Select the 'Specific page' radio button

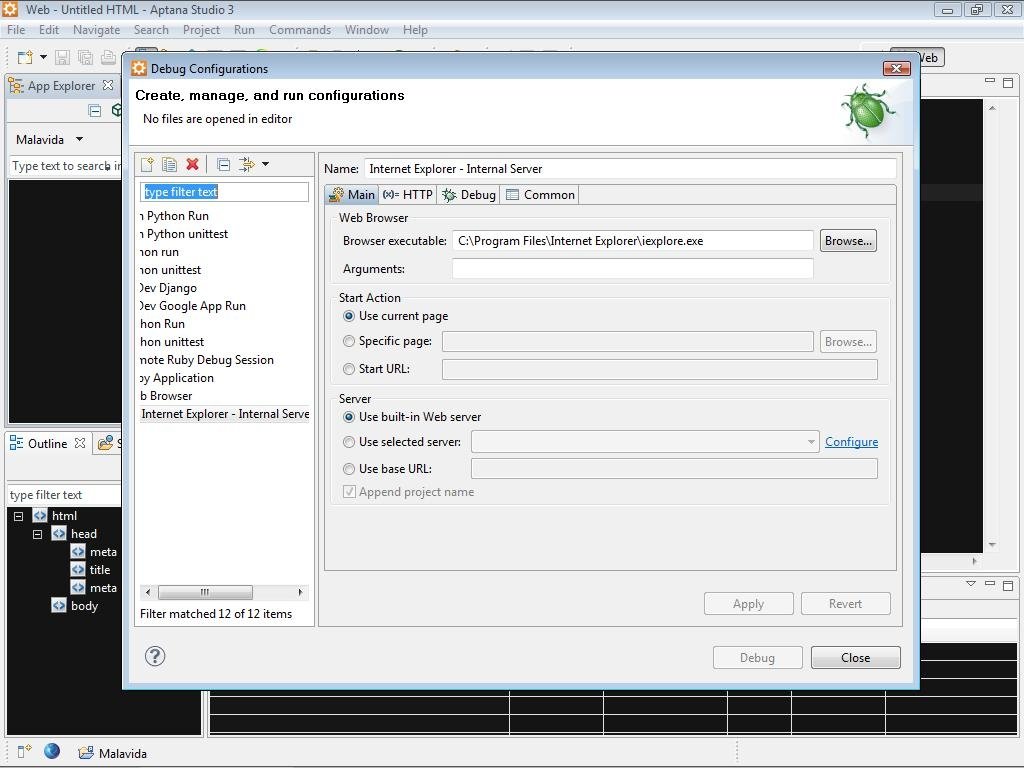click(349, 341)
